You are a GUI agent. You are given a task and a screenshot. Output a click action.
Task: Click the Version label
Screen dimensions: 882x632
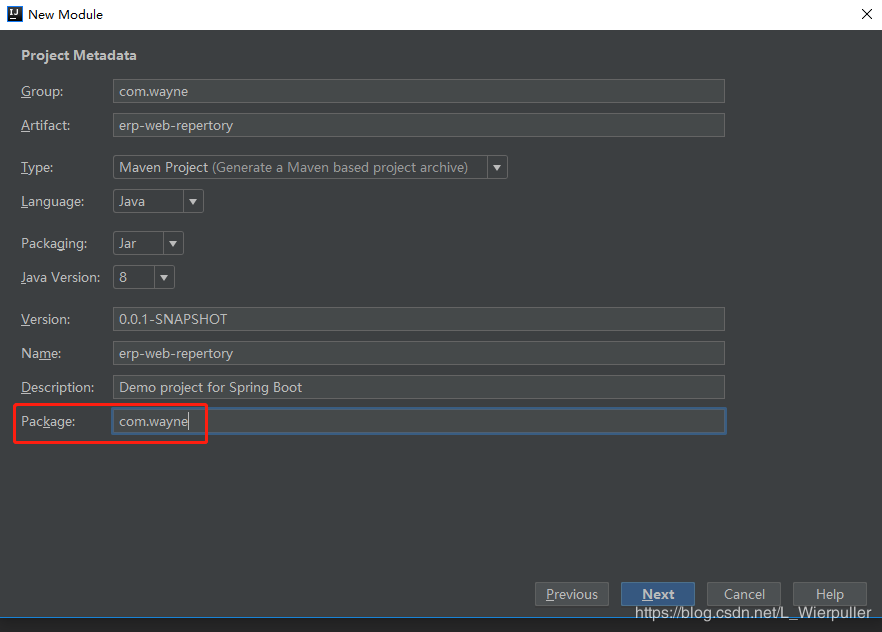46,319
